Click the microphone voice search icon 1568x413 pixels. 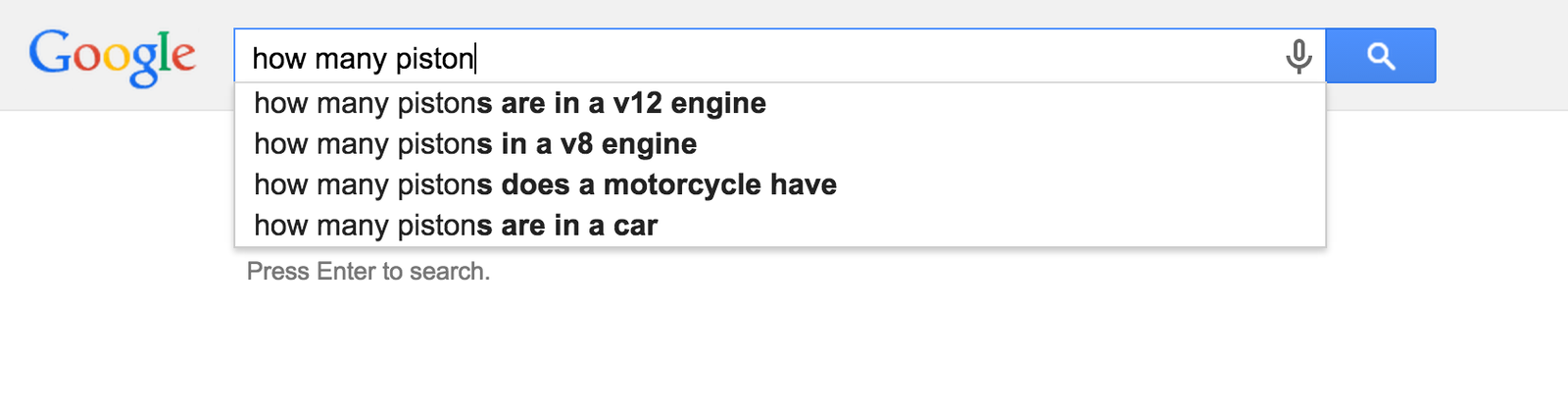(x=1298, y=57)
